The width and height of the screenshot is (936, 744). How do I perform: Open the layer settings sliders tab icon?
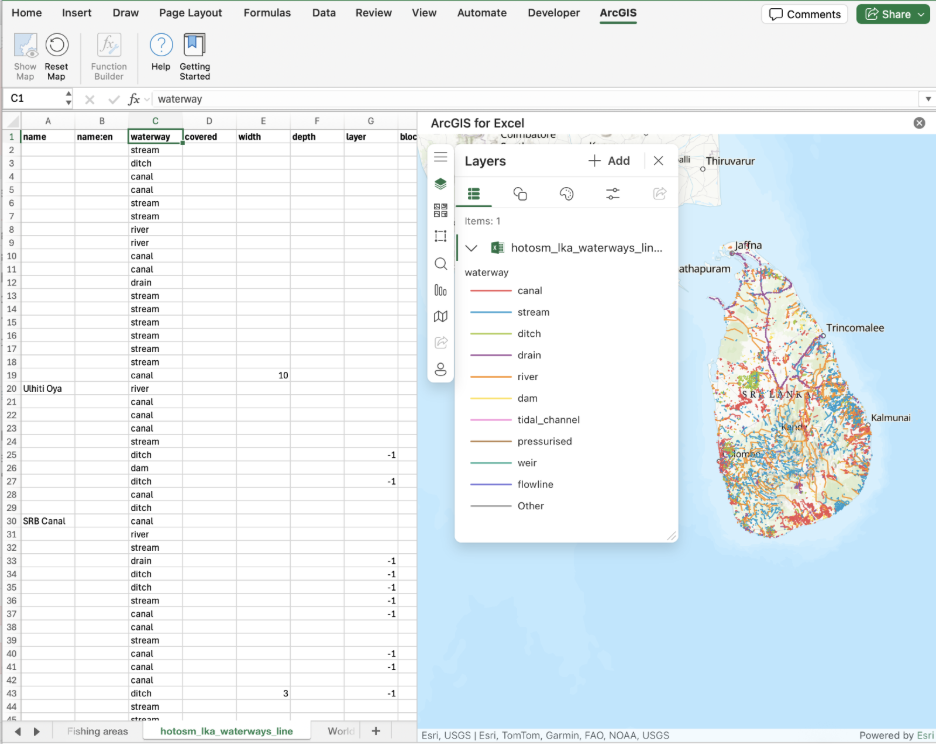pyautogui.click(x=612, y=193)
